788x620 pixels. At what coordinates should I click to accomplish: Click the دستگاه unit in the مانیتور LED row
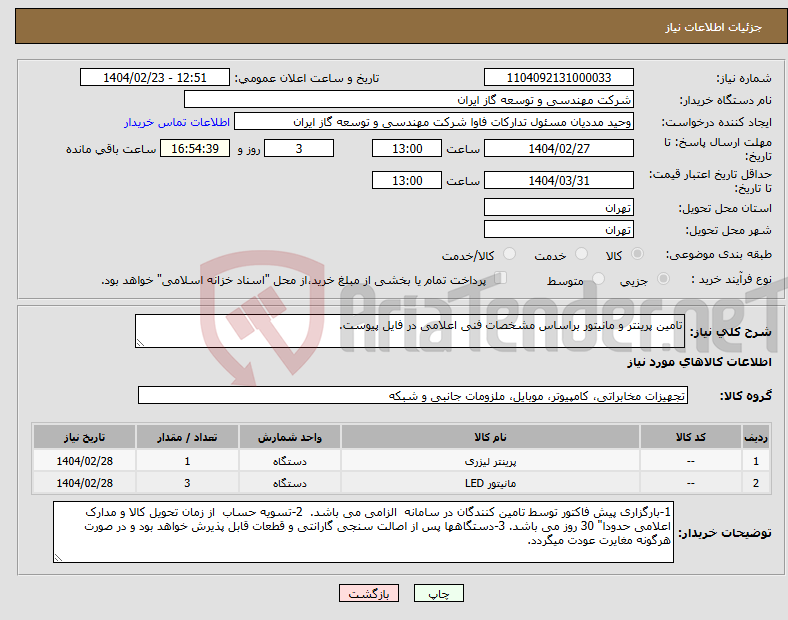click(x=289, y=483)
